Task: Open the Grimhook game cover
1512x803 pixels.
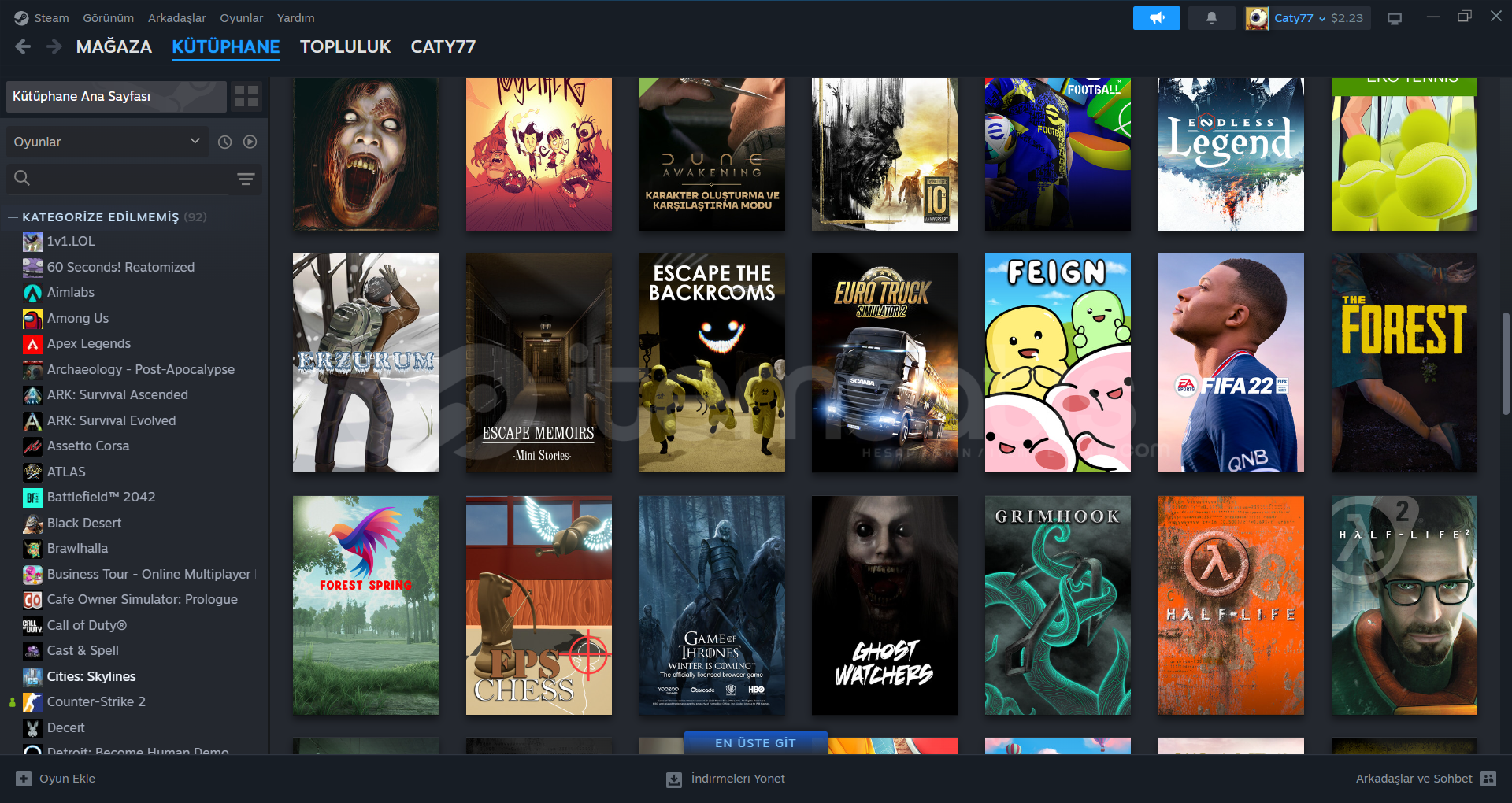Action: (x=1058, y=605)
